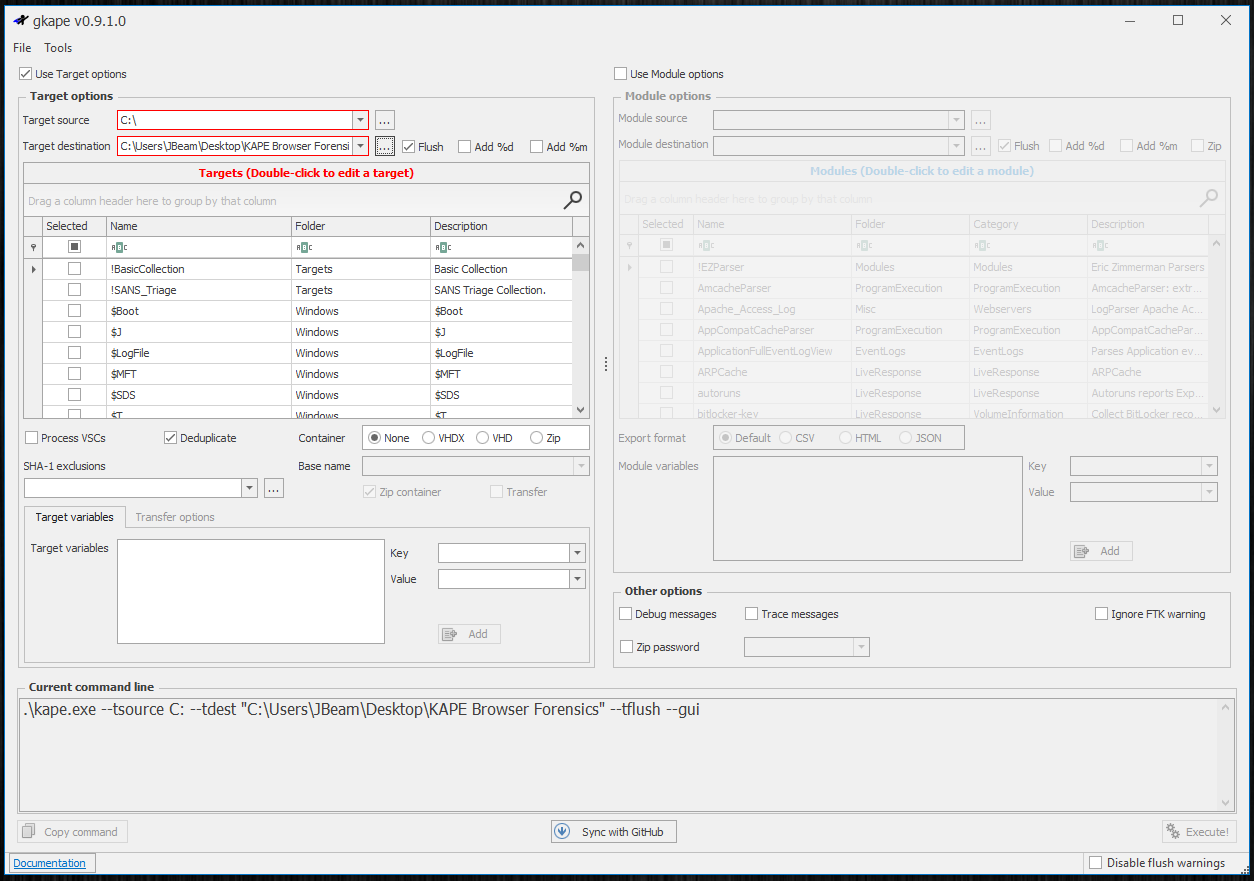Click the Folder column filter icon
1254x881 pixels.
pos(304,247)
